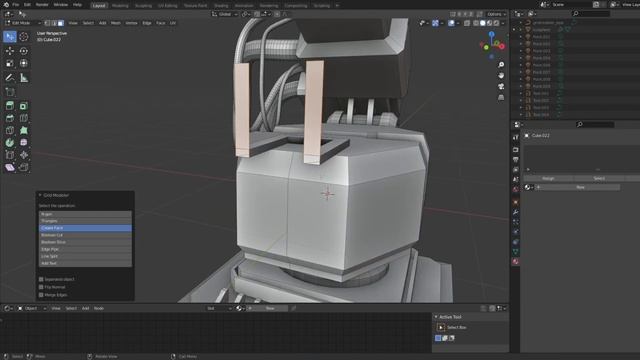Choose the Edge Pipe operation
The height and width of the screenshot is (360, 640).
pyautogui.click(x=85, y=249)
